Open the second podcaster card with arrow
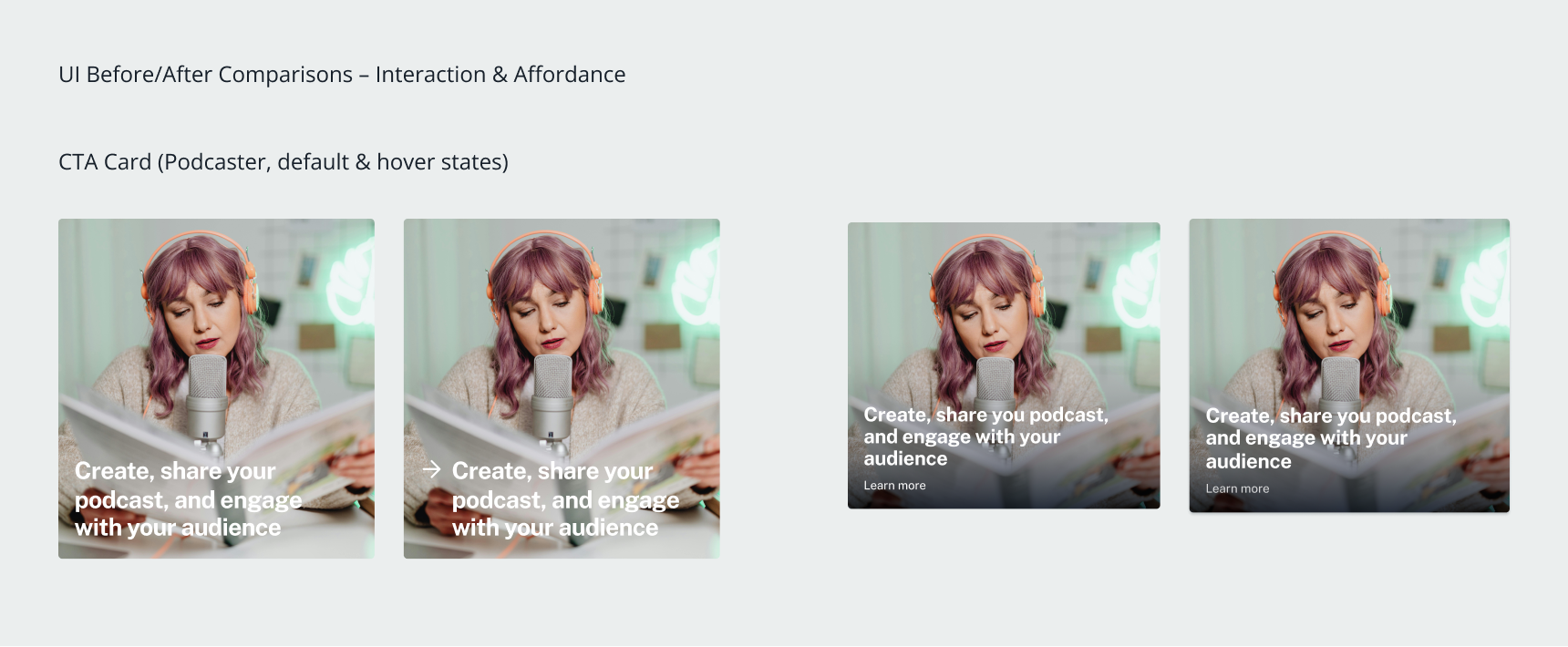This screenshot has width=1568, height=647. 562,388
